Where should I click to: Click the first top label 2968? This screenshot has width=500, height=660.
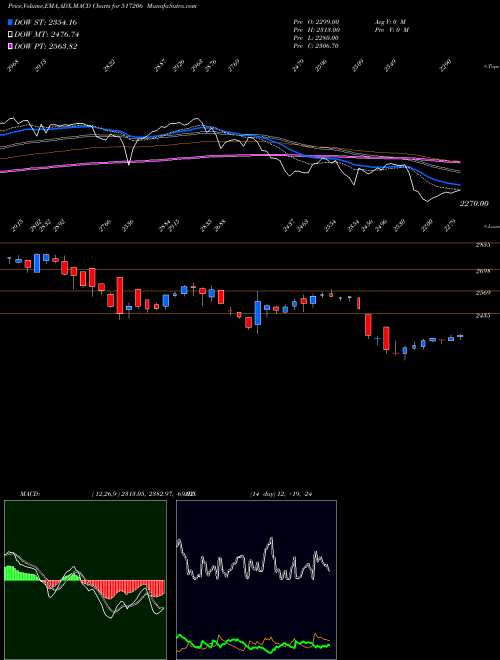[x=13, y=66]
